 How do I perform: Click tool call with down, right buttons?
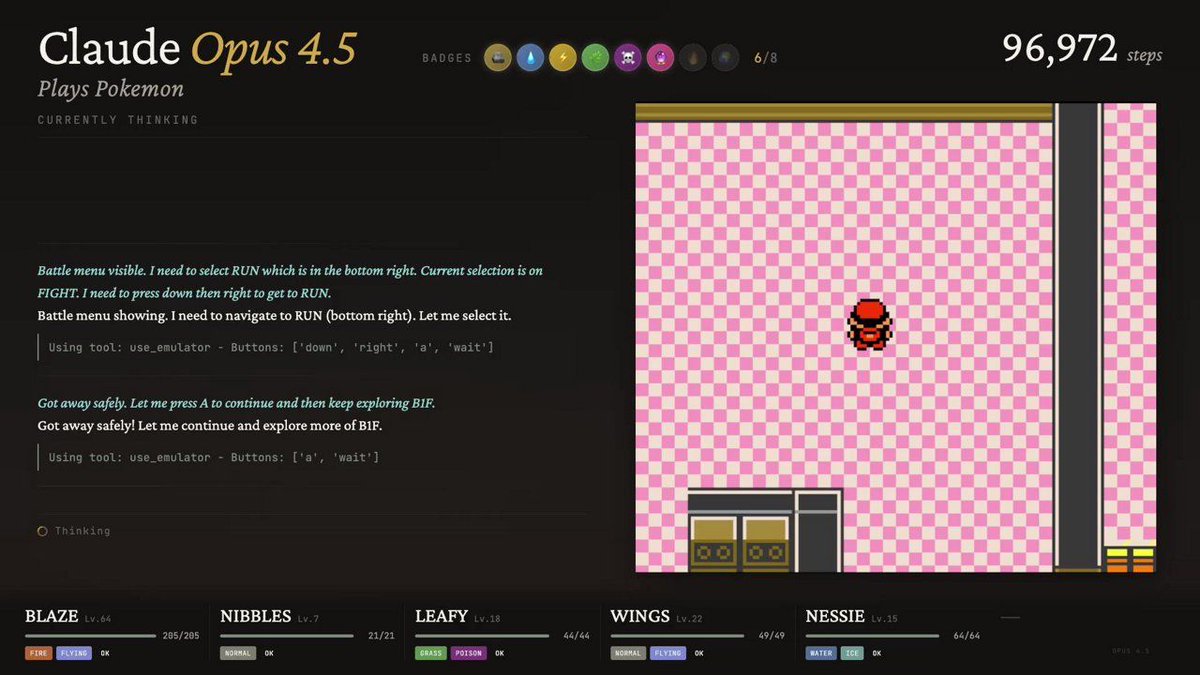271,347
